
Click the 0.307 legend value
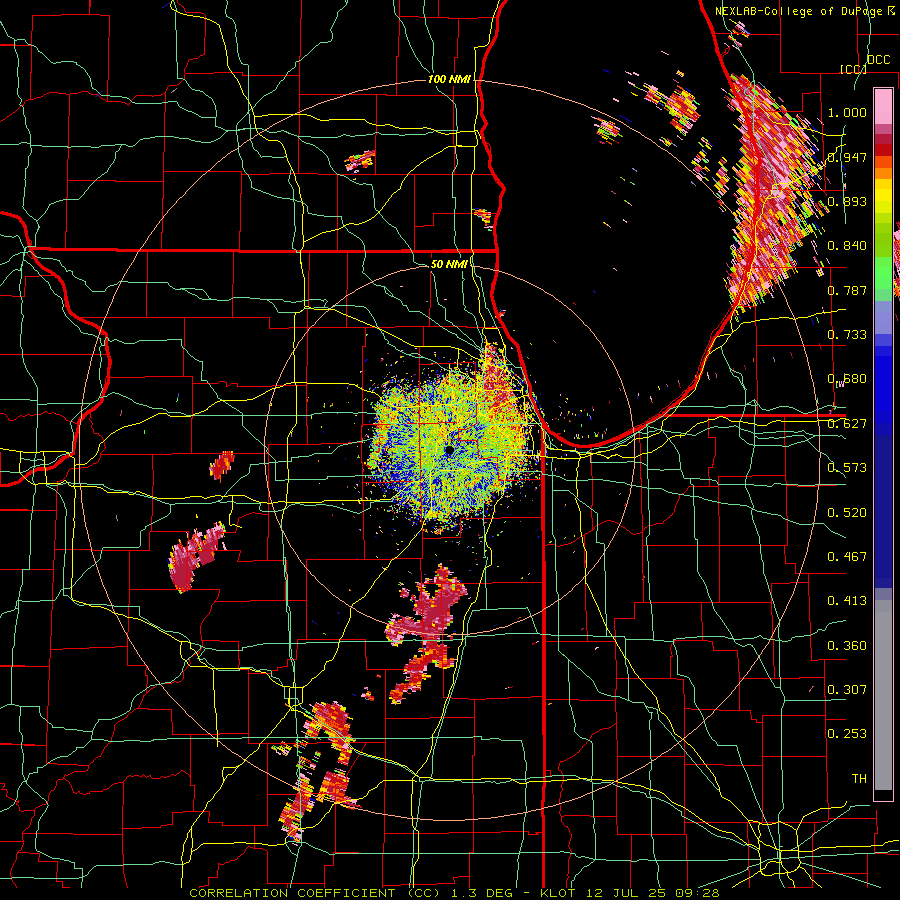click(x=847, y=690)
